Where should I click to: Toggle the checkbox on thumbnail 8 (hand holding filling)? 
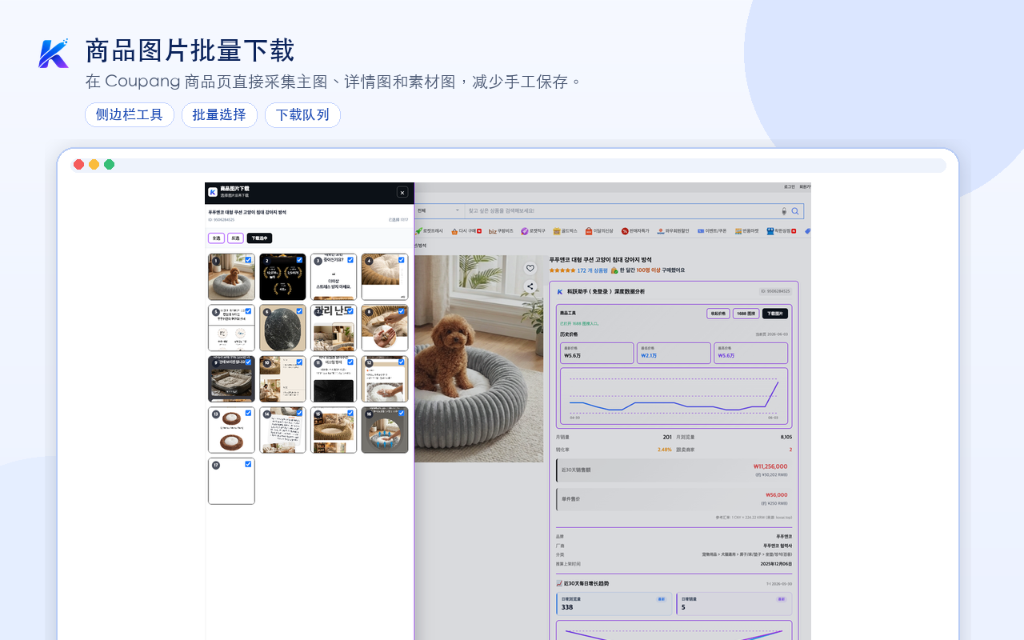(401, 311)
